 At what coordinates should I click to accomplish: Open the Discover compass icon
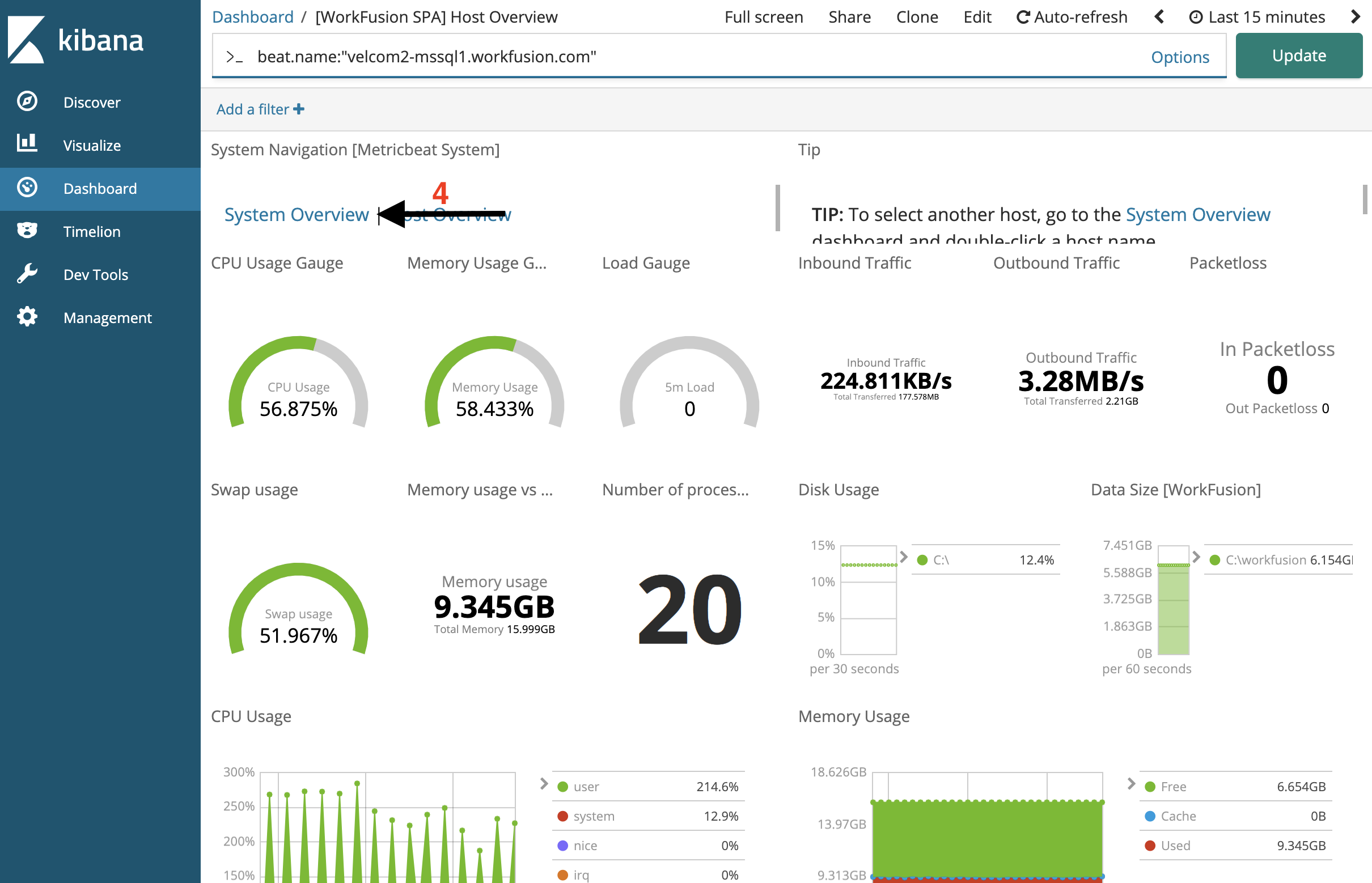(x=27, y=101)
